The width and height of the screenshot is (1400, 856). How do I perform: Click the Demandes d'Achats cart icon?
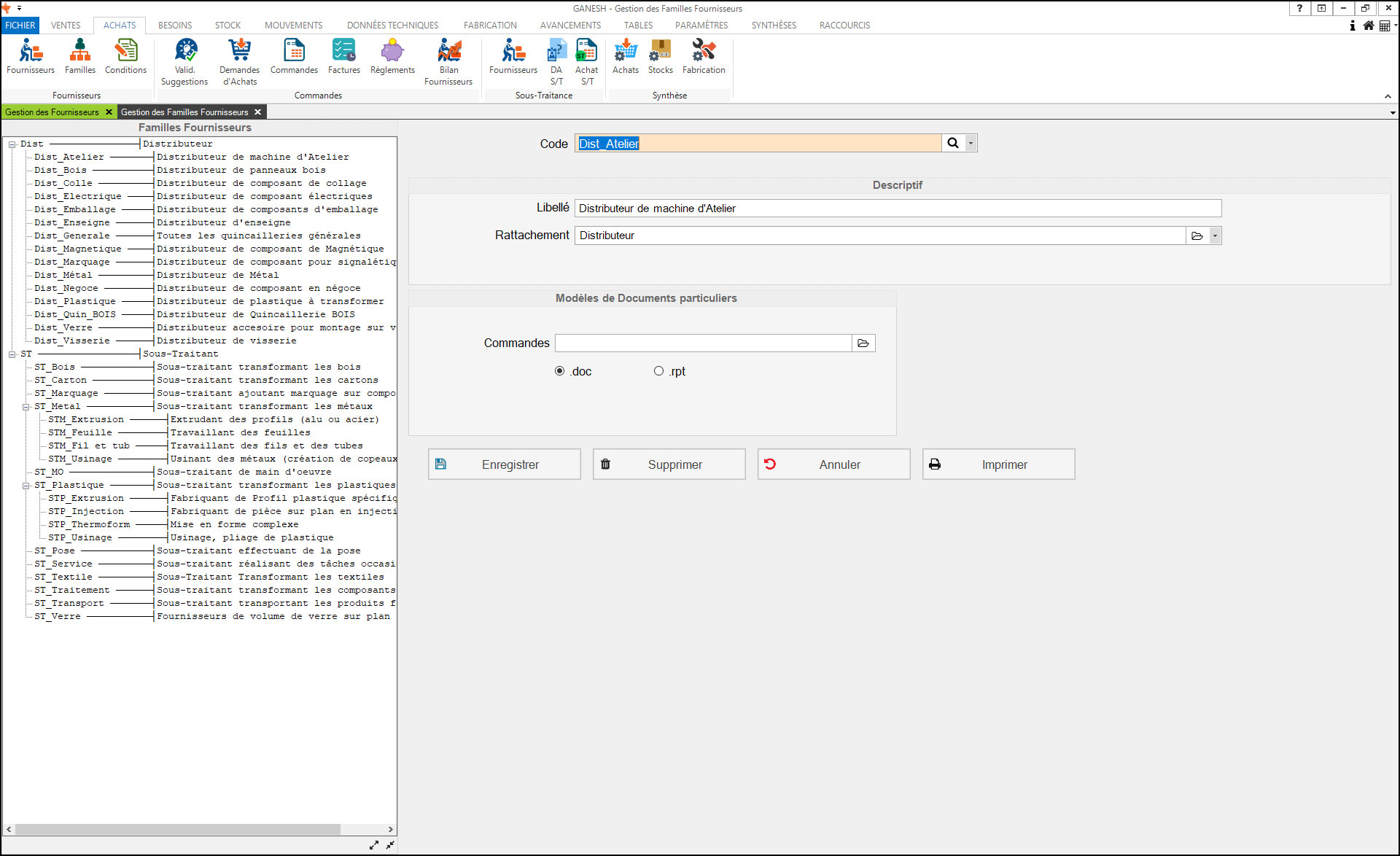(x=239, y=61)
